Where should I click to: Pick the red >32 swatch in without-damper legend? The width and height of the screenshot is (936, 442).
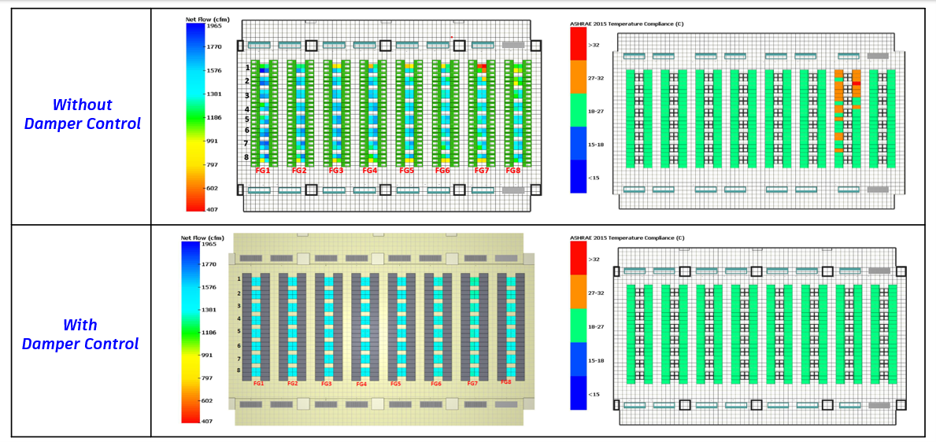pos(578,44)
